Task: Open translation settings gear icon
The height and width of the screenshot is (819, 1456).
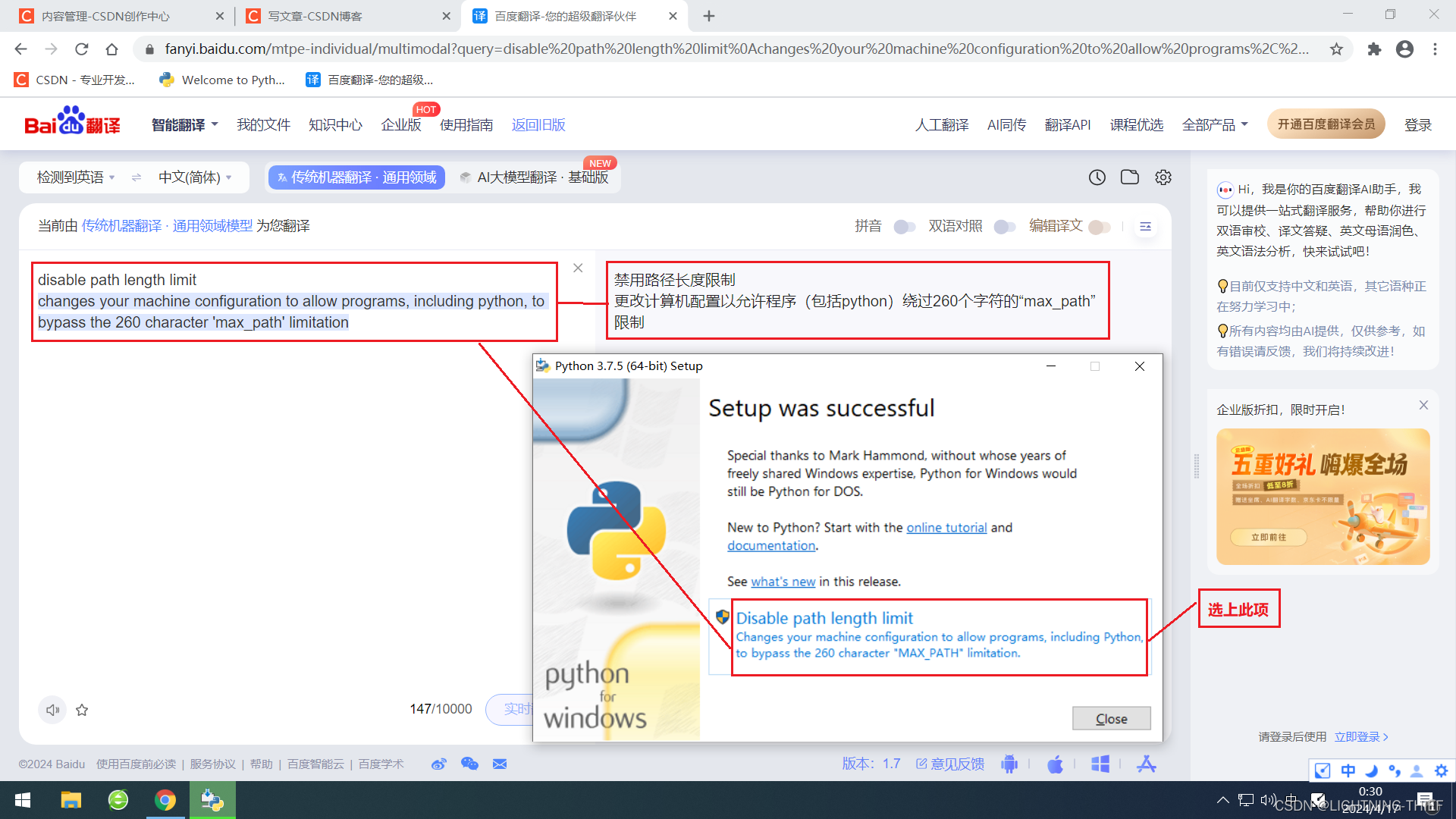Action: [1163, 177]
